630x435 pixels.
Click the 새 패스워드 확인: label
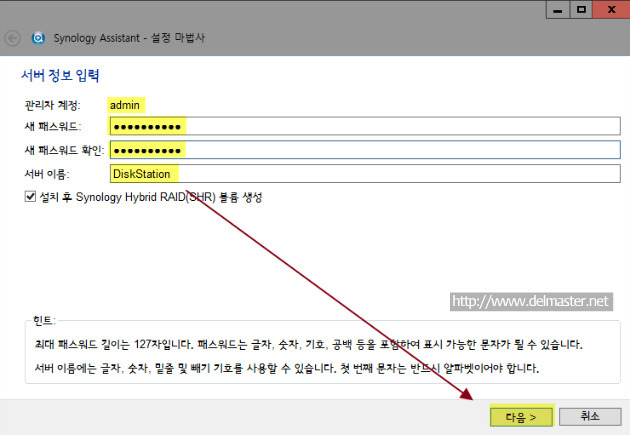(x=64, y=150)
